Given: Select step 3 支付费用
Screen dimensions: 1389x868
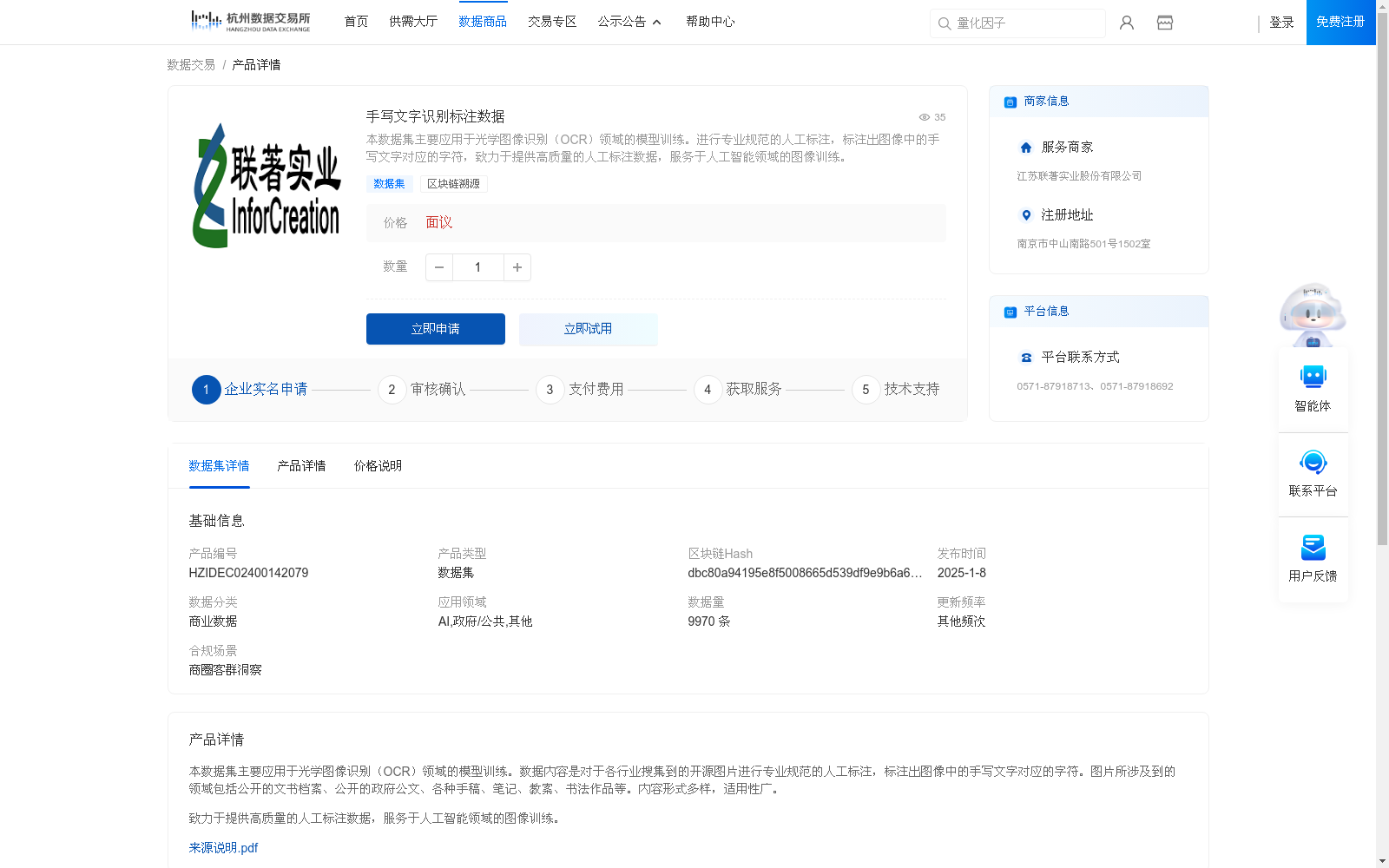Looking at the screenshot, I should point(580,390).
